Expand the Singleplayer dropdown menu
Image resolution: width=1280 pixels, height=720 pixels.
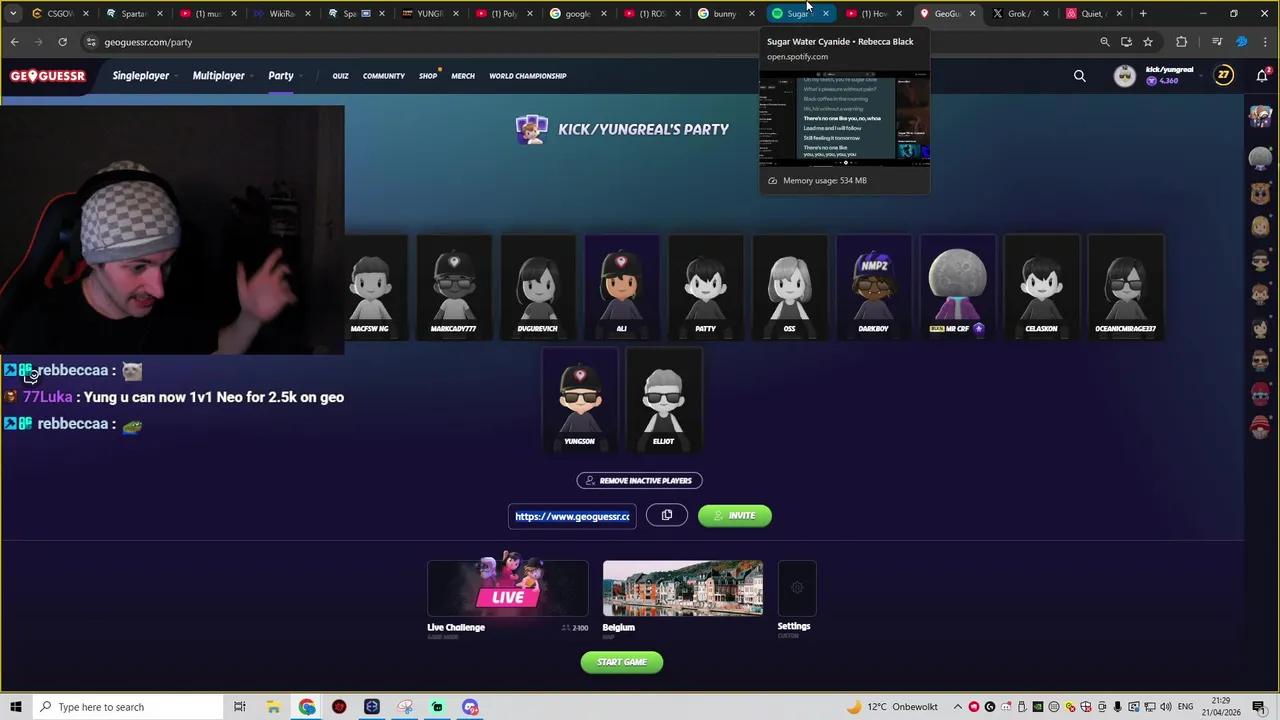pos(146,76)
